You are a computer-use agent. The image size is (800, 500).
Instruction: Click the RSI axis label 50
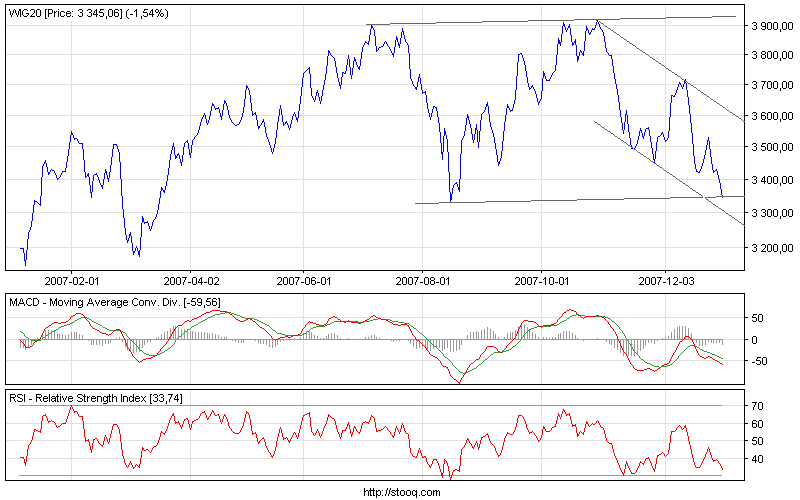758,441
